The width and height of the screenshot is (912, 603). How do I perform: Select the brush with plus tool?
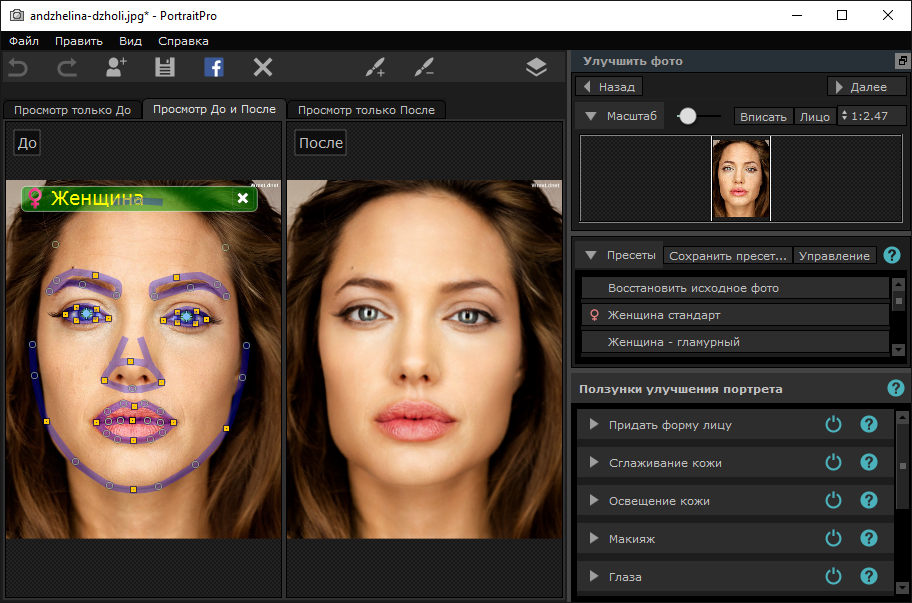coord(375,67)
